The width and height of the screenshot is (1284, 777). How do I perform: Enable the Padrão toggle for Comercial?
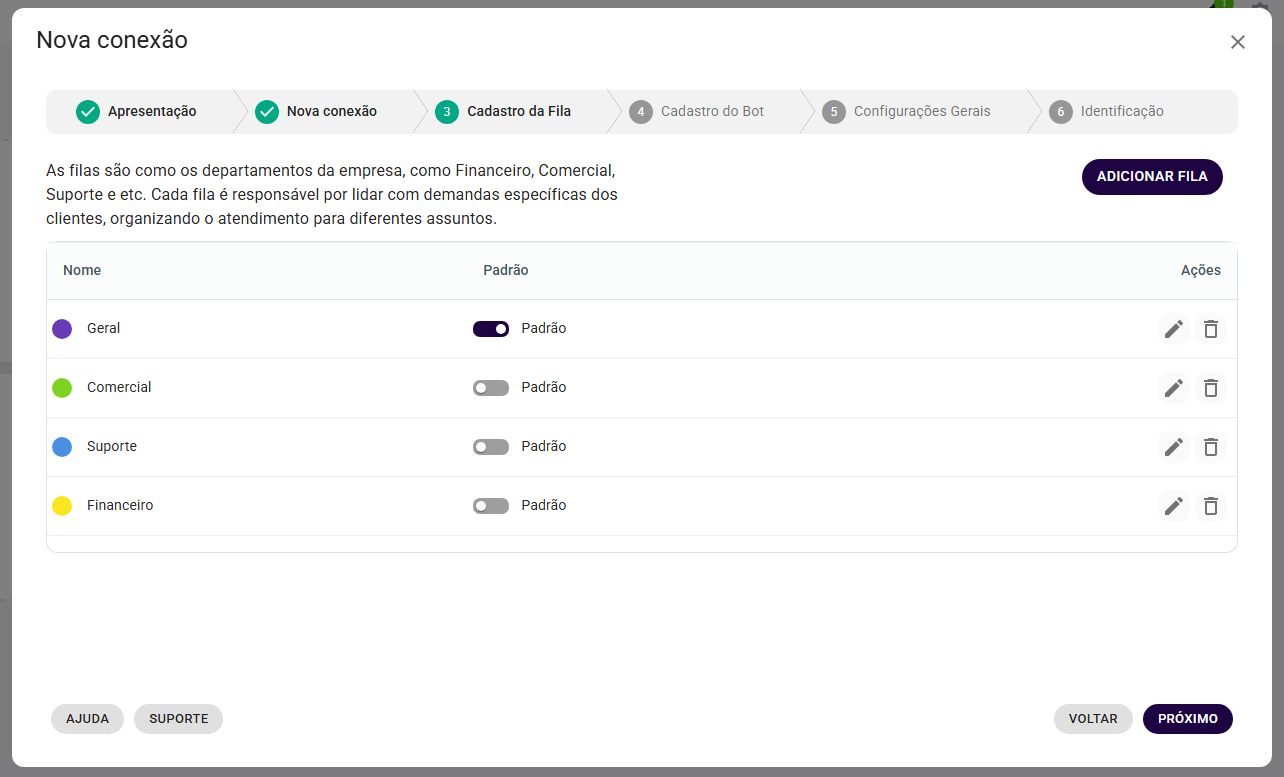tap(491, 388)
